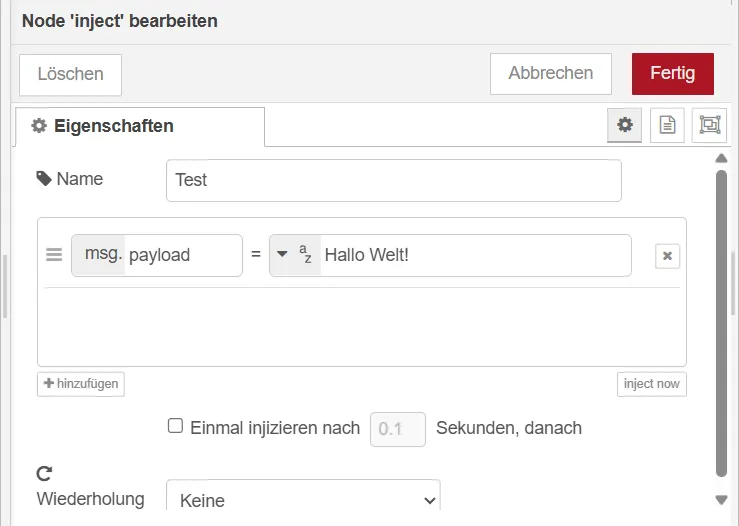Click the inject now button
Image resolution: width=739 pixels, height=526 pixels.
(x=651, y=384)
